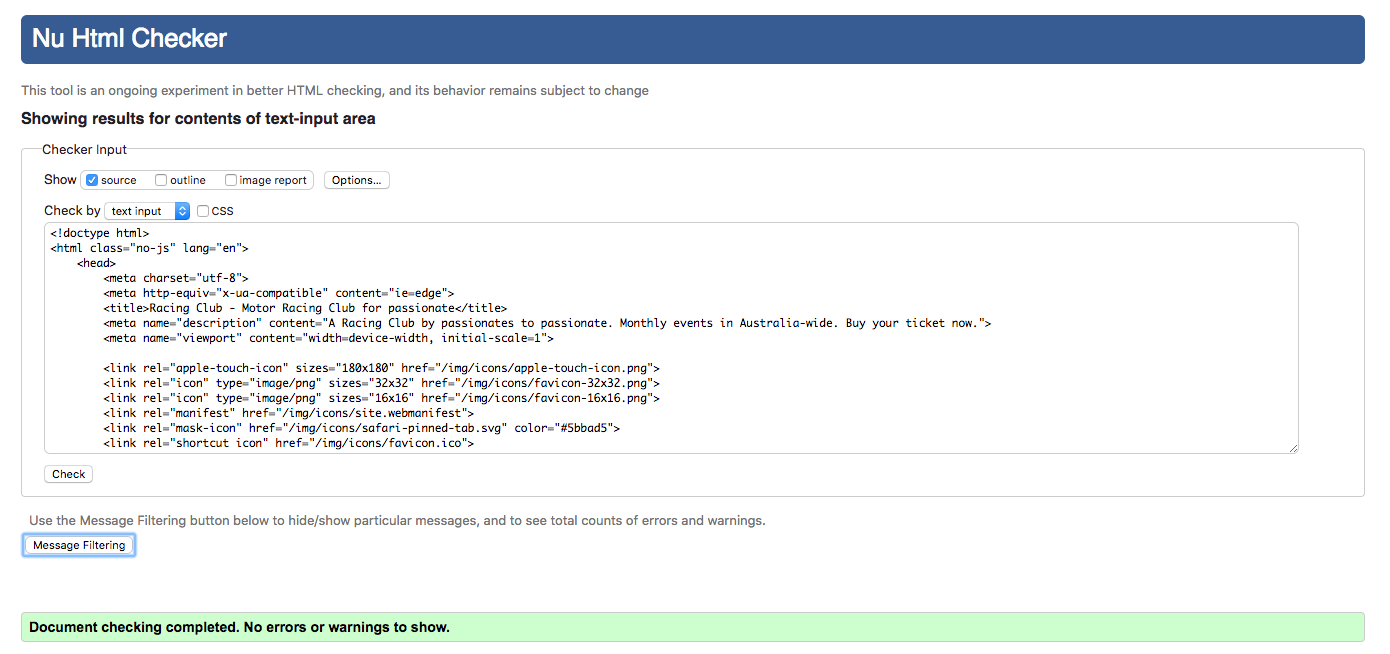The width and height of the screenshot is (1390, 654).
Task: Uncheck the "source" checkbox
Action: click(x=92, y=180)
